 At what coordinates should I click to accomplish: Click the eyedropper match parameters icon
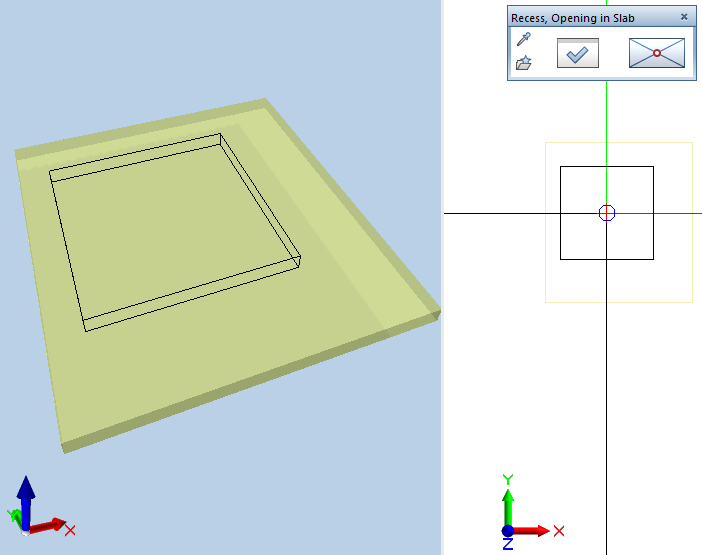click(523, 40)
